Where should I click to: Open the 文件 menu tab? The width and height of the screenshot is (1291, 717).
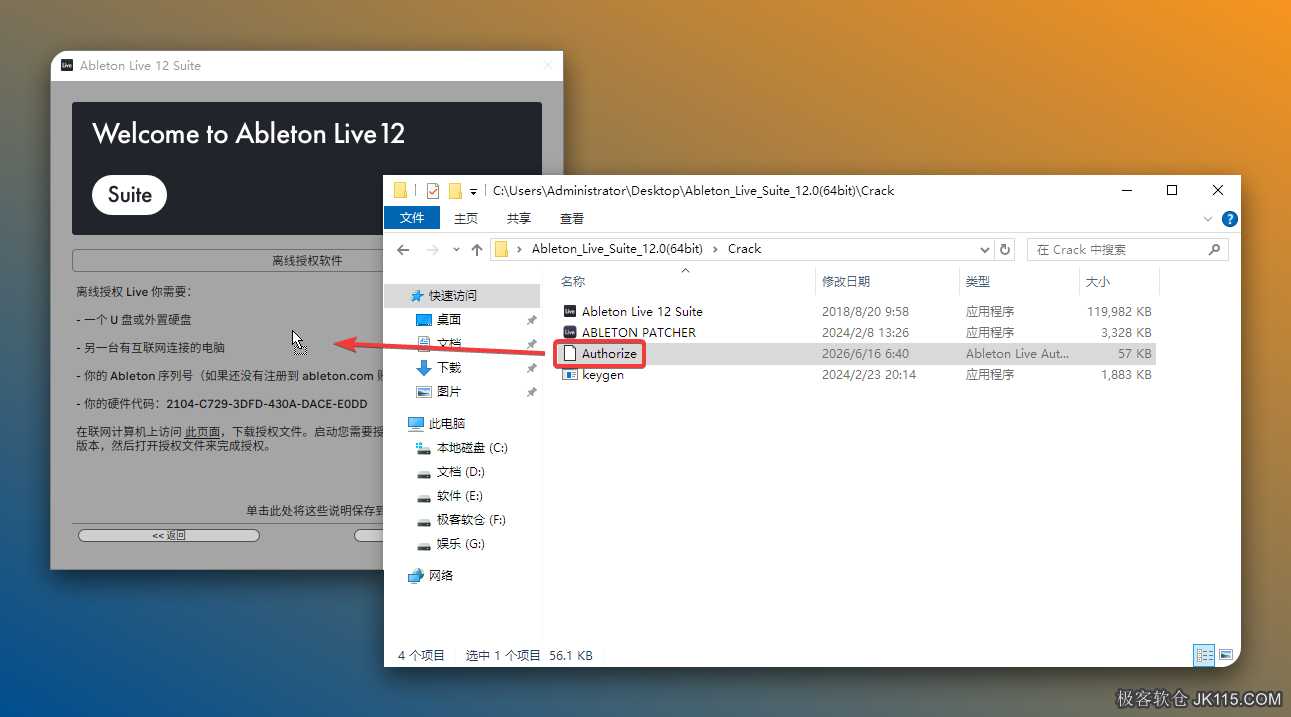tap(412, 218)
